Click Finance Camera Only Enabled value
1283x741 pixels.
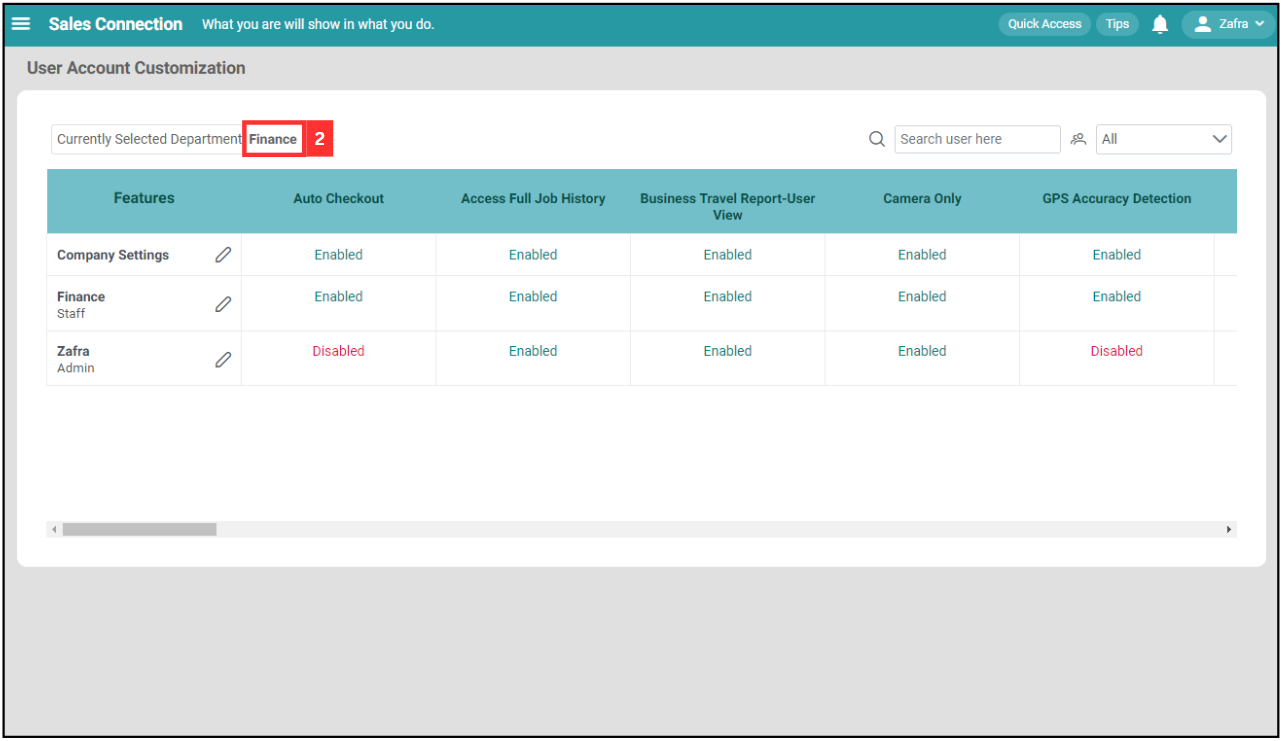click(x=922, y=297)
